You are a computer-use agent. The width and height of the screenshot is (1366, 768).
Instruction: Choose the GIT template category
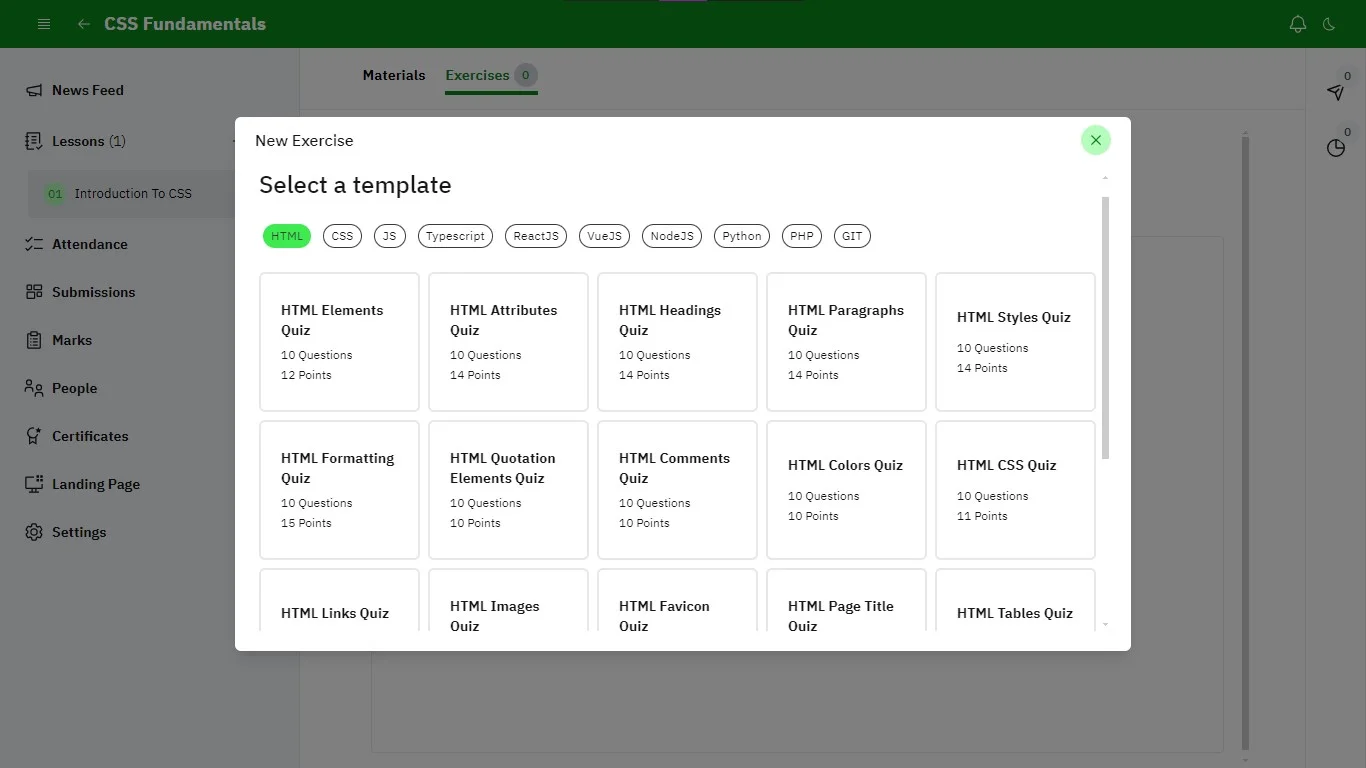[x=852, y=236]
